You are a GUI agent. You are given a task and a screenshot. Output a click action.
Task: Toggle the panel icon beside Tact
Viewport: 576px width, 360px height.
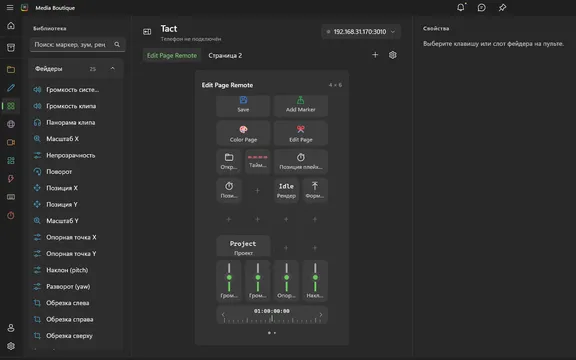pyautogui.click(x=147, y=32)
